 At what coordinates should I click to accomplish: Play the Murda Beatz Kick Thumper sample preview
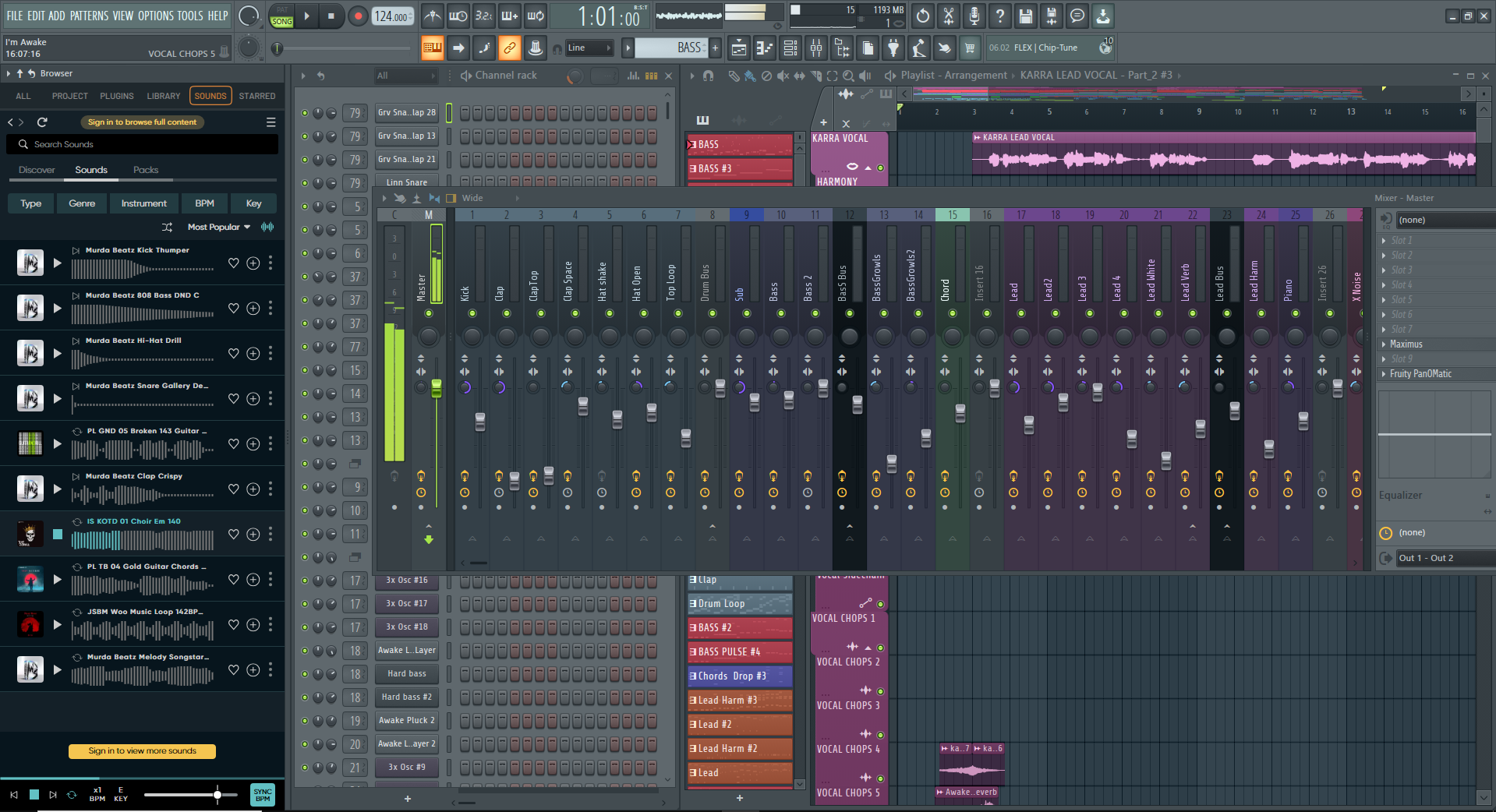[57, 263]
